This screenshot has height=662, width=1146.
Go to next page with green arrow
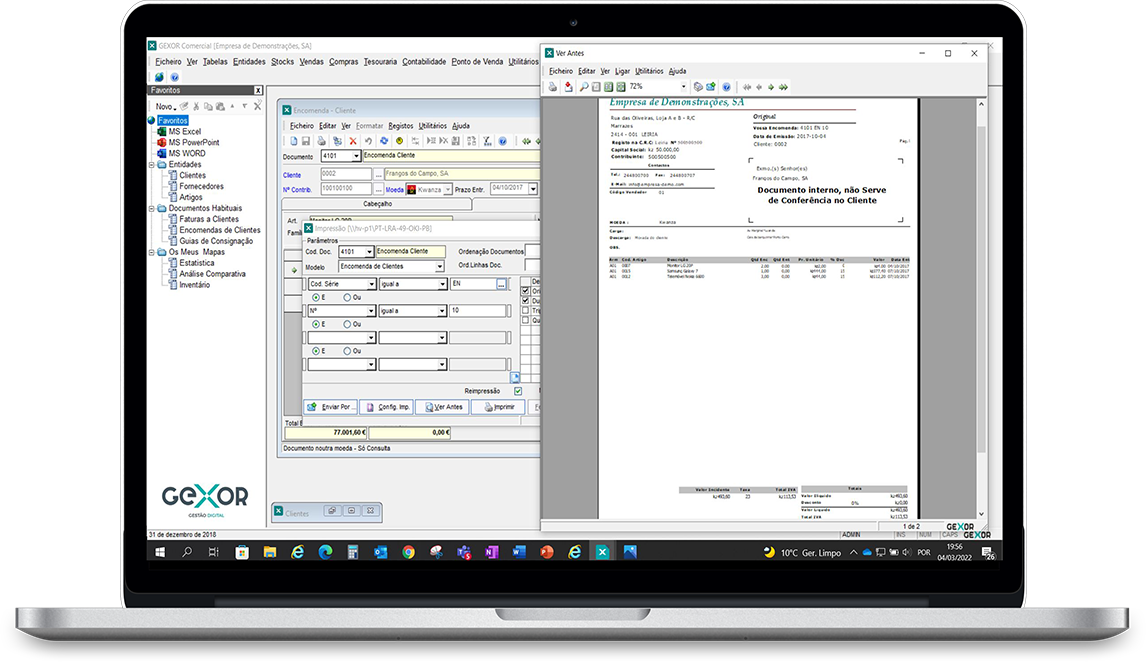coord(771,87)
